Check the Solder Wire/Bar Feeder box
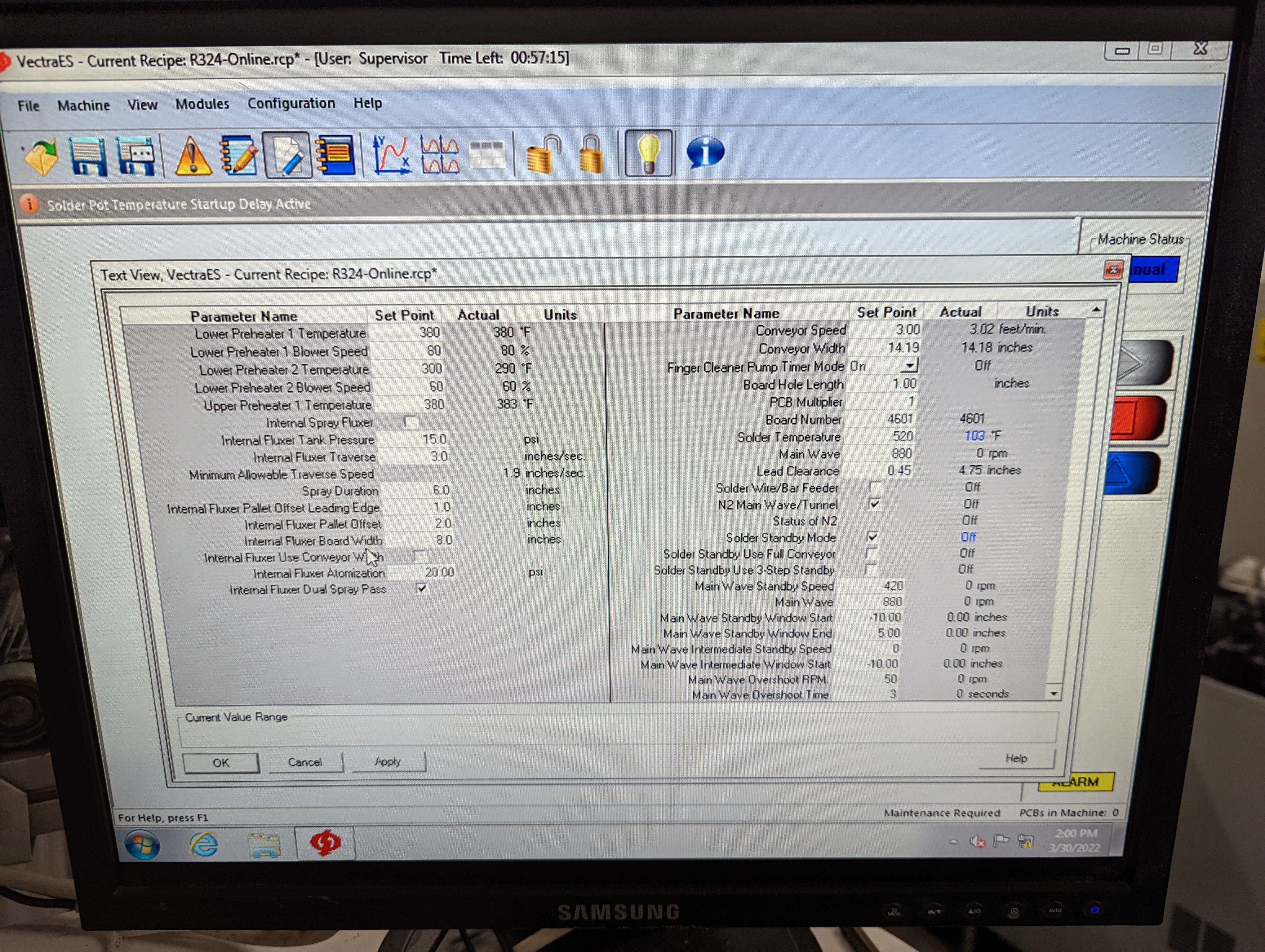This screenshot has height=952, width=1265. (876, 487)
